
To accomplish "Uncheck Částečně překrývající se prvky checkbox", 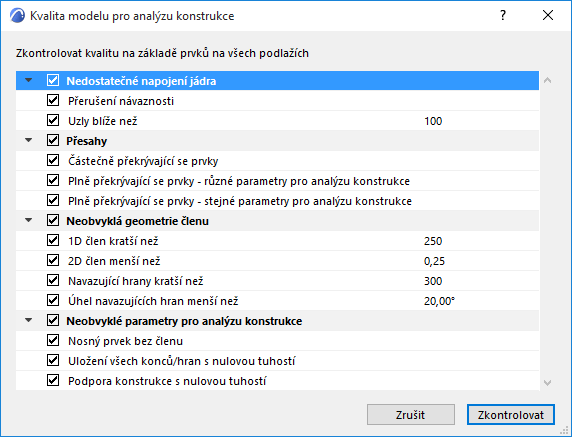I will click(53, 161).
